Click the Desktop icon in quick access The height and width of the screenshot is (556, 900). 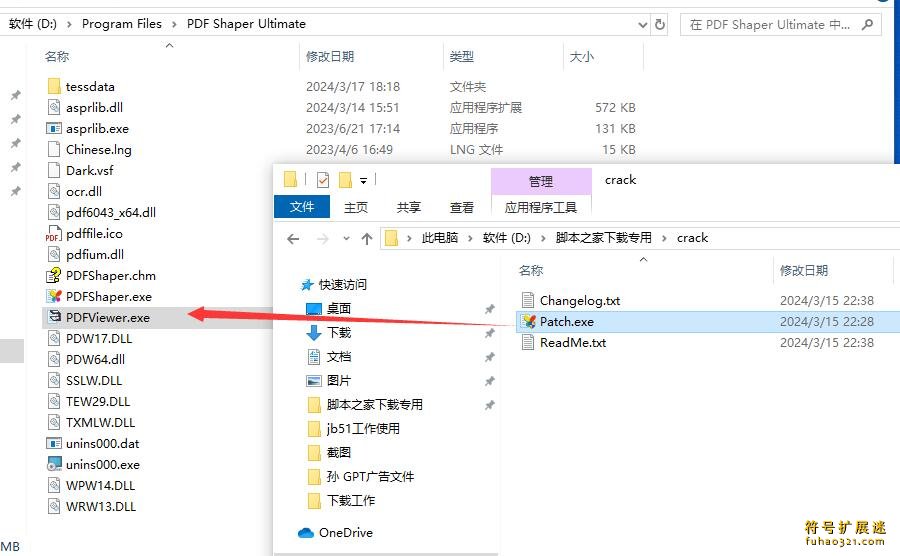pyautogui.click(x=314, y=309)
